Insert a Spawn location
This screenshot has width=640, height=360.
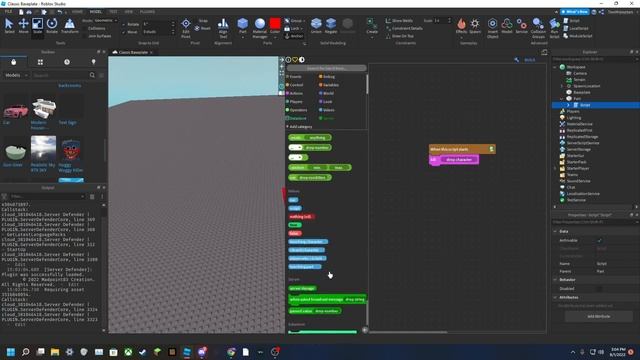[x=475, y=26]
